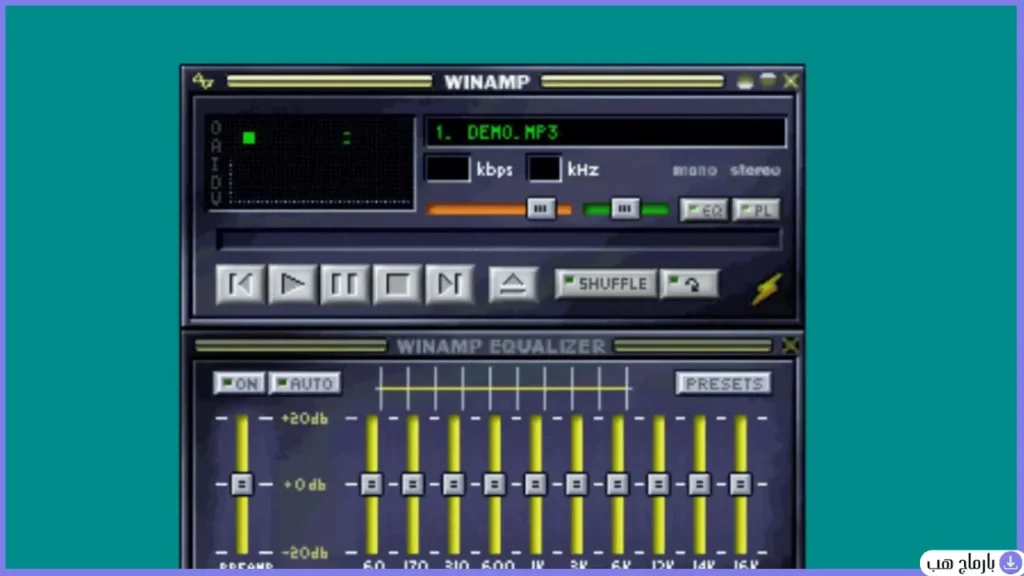Start playback with the Play button
Screen dimensions: 1024x576
[x=293, y=284]
